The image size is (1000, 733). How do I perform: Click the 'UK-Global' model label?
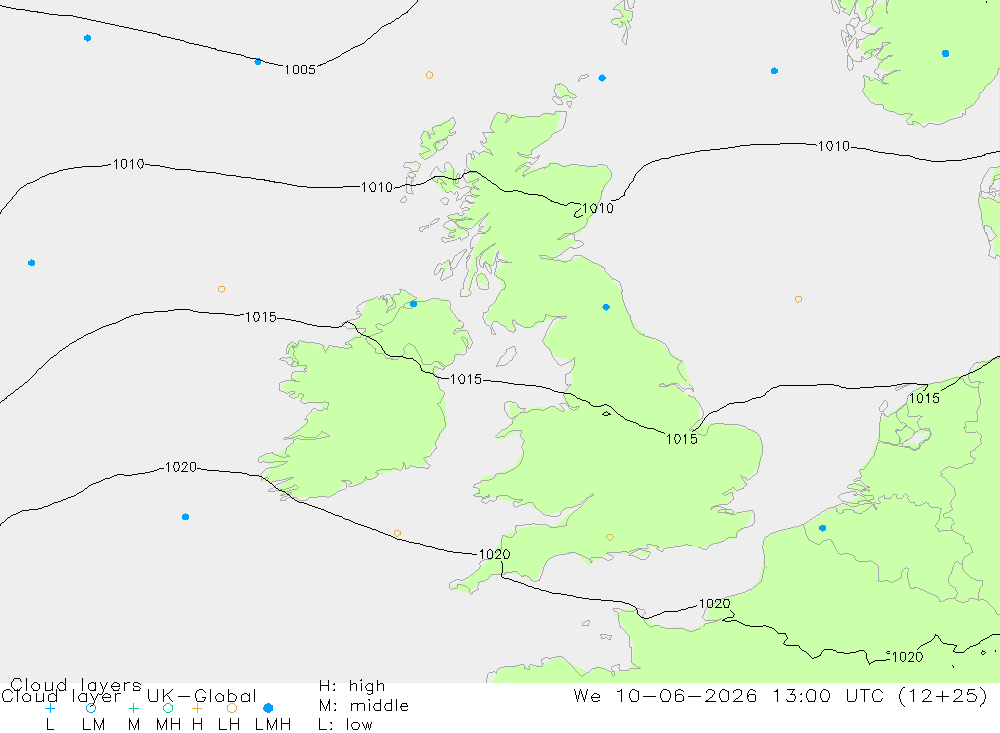tap(202, 696)
